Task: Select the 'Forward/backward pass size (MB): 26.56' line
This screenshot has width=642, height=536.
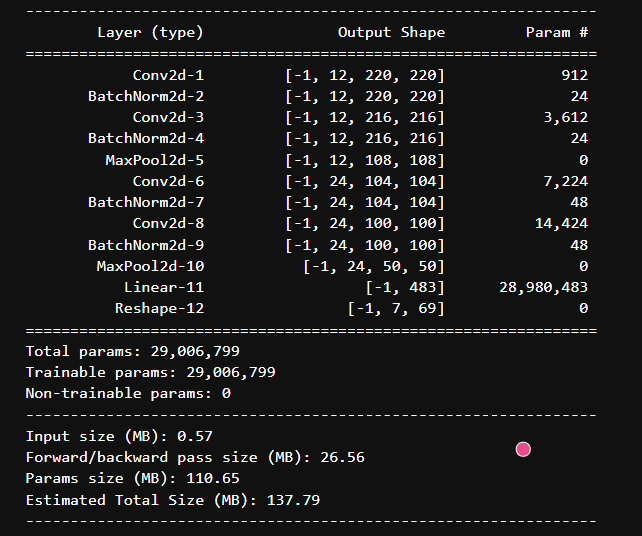Action: pos(195,457)
